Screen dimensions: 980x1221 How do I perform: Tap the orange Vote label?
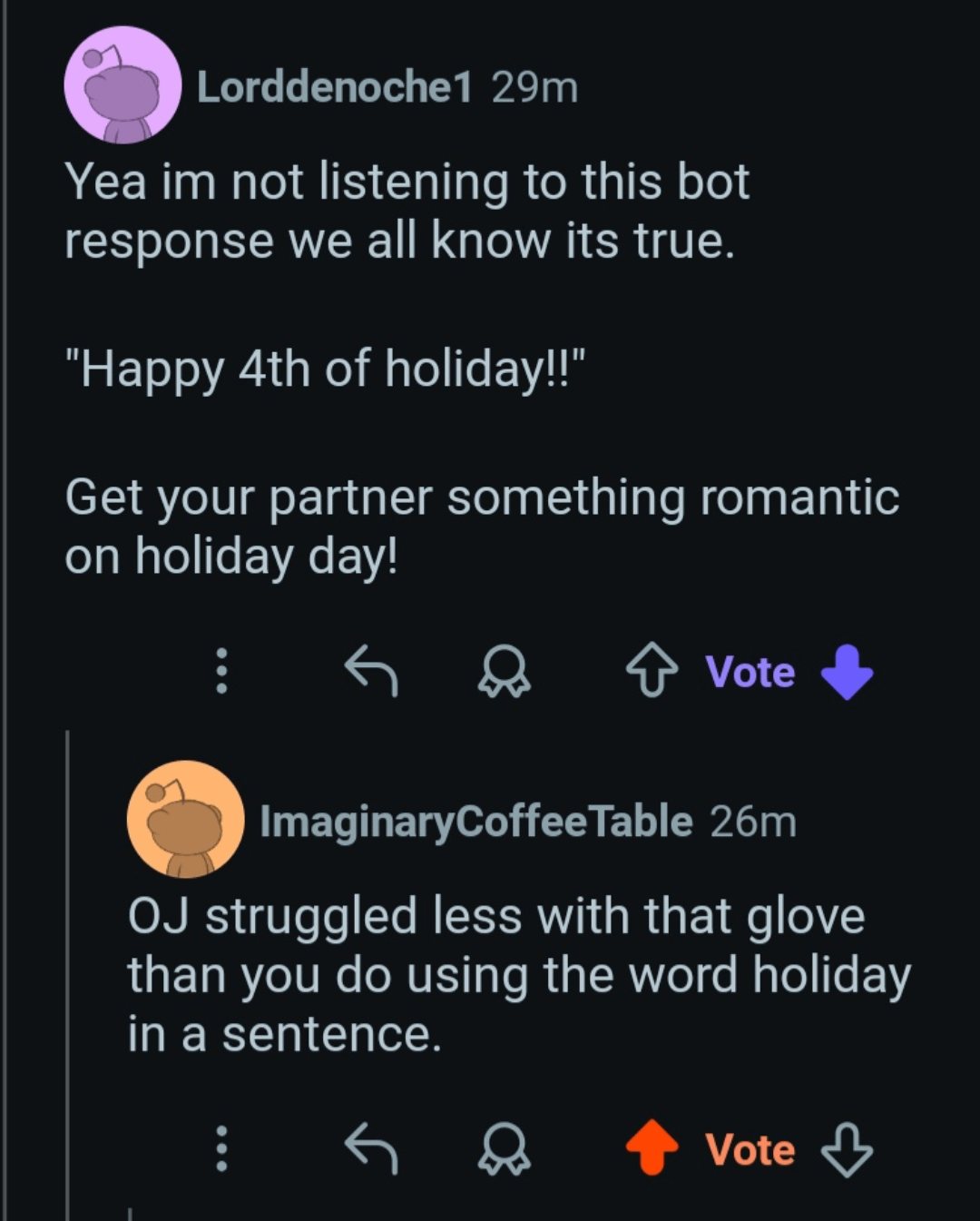click(750, 1149)
